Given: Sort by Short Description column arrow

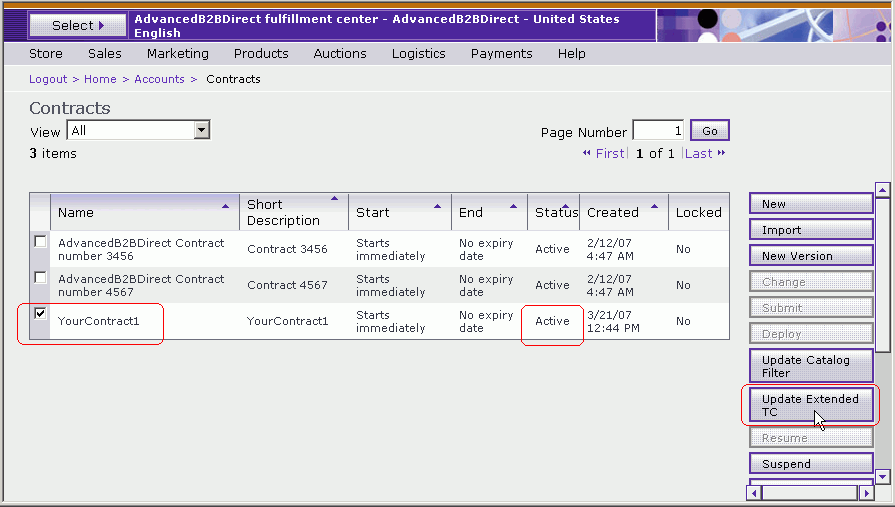Looking at the screenshot, I should tap(334, 199).
